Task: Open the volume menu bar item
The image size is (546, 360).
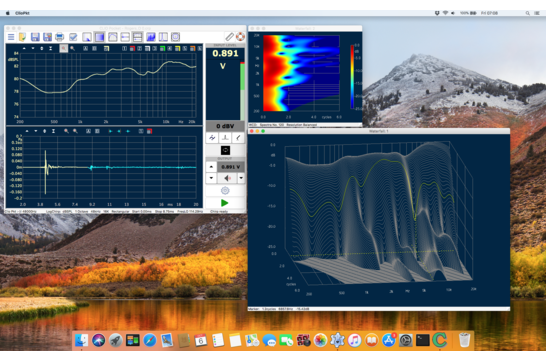Action: [453, 13]
